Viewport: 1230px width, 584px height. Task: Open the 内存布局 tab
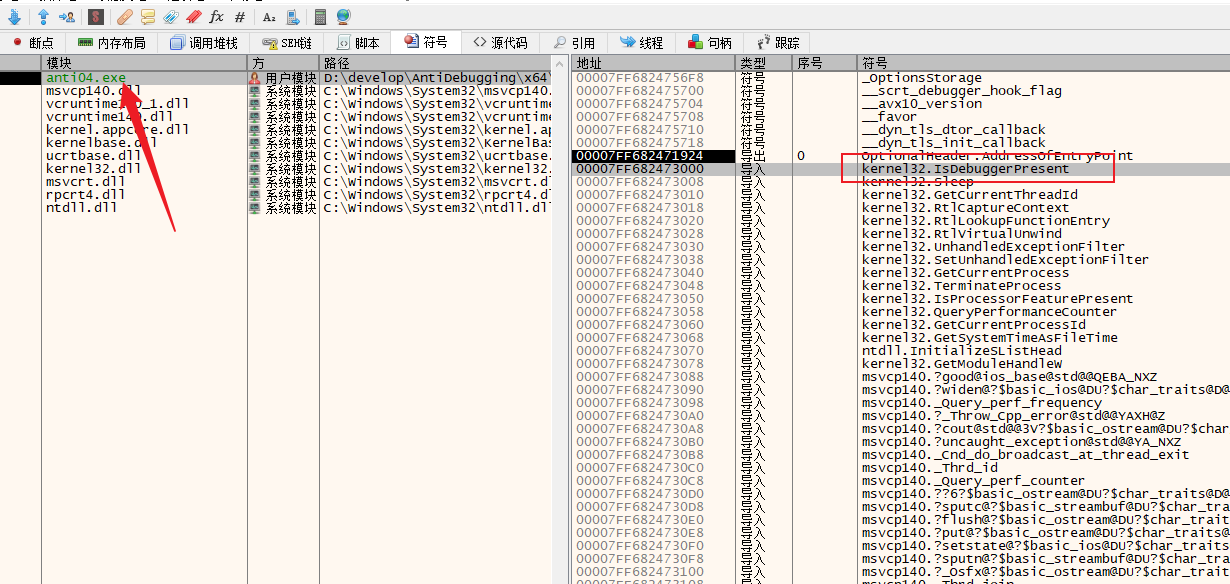(111, 43)
